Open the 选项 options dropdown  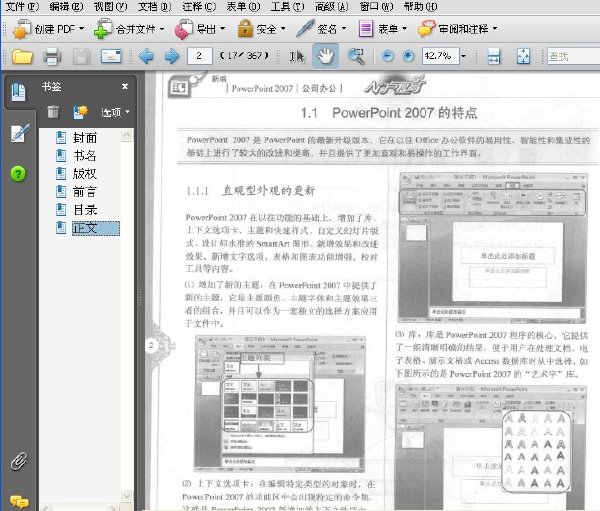pos(115,112)
